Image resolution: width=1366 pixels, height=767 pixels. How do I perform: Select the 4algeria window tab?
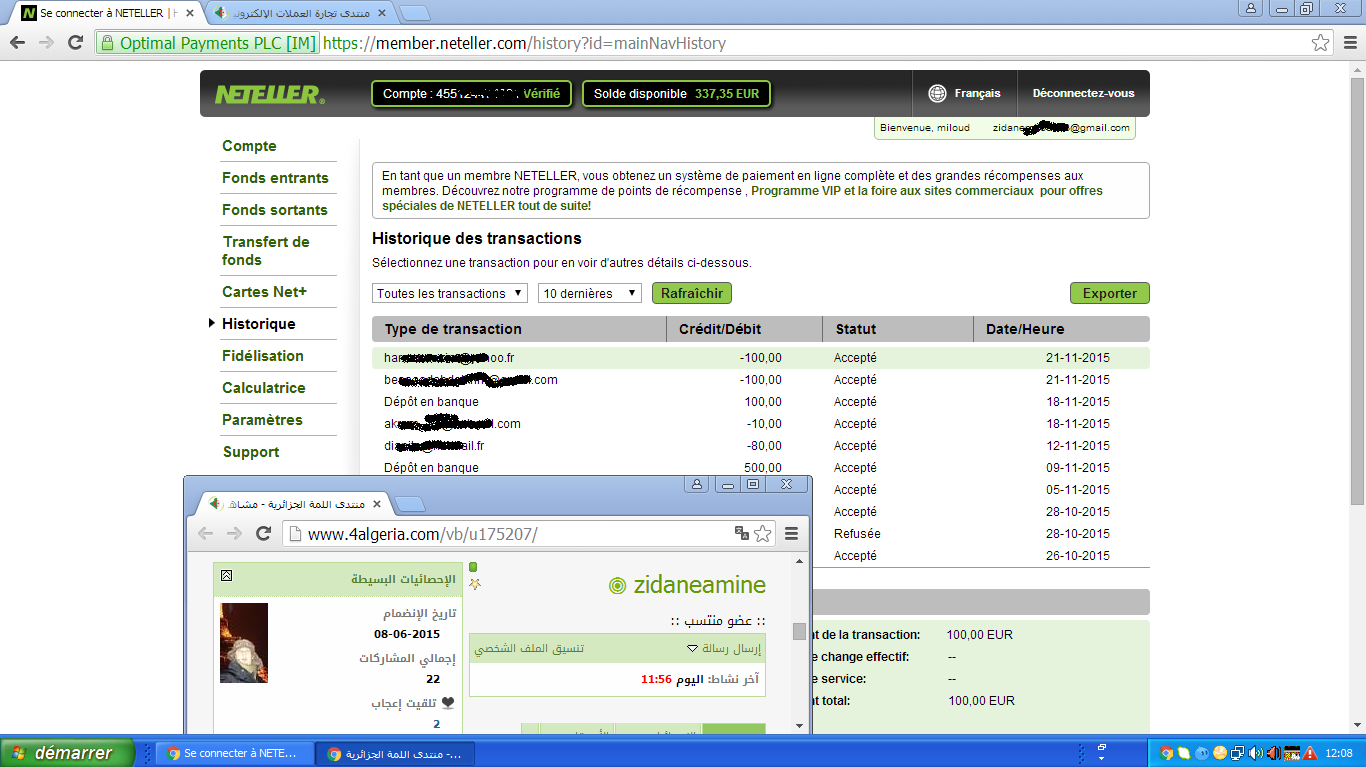click(x=293, y=503)
